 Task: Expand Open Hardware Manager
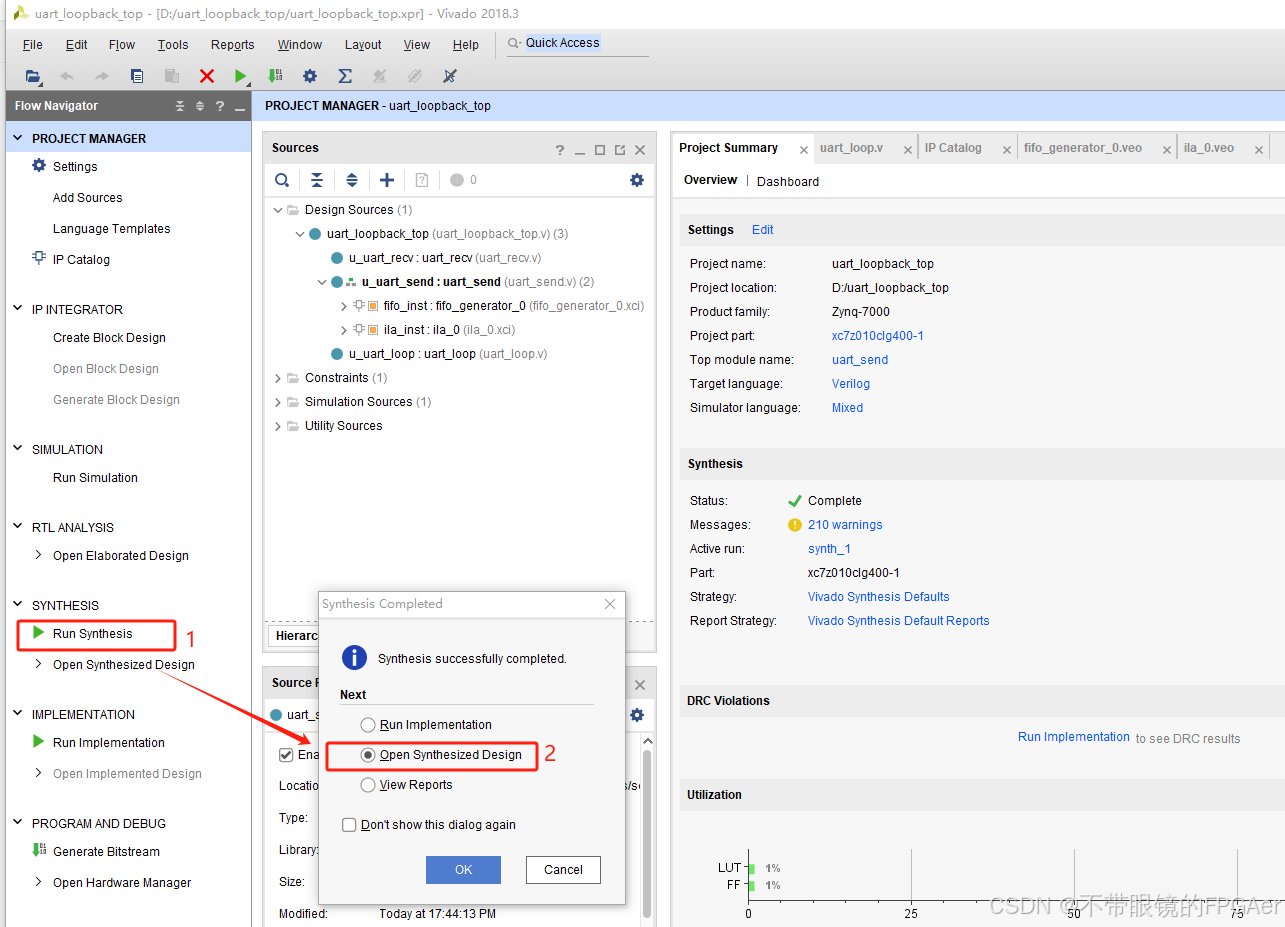click(x=38, y=882)
